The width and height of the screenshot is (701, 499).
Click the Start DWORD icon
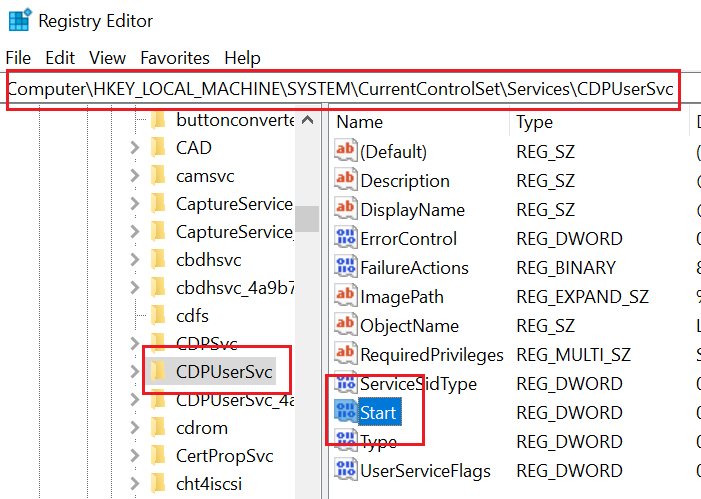click(346, 411)
